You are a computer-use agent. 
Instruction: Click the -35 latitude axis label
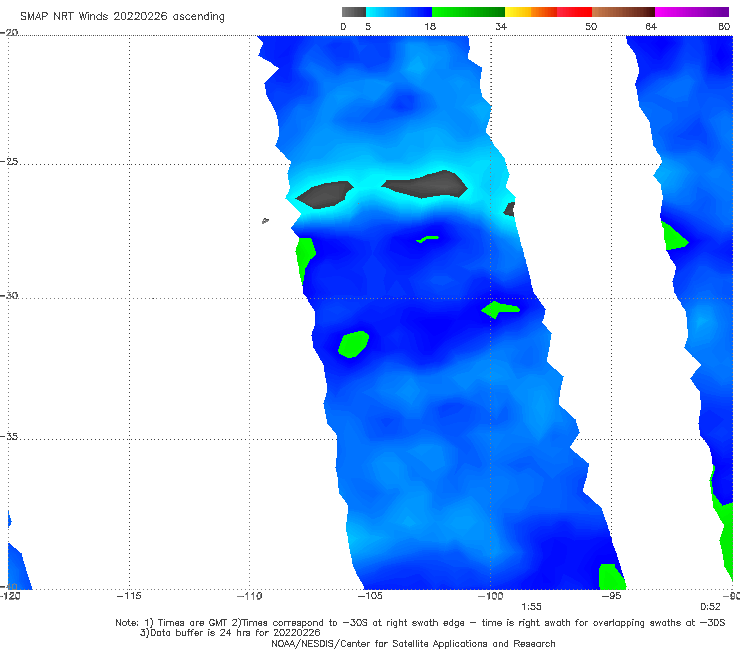(9, 437)
